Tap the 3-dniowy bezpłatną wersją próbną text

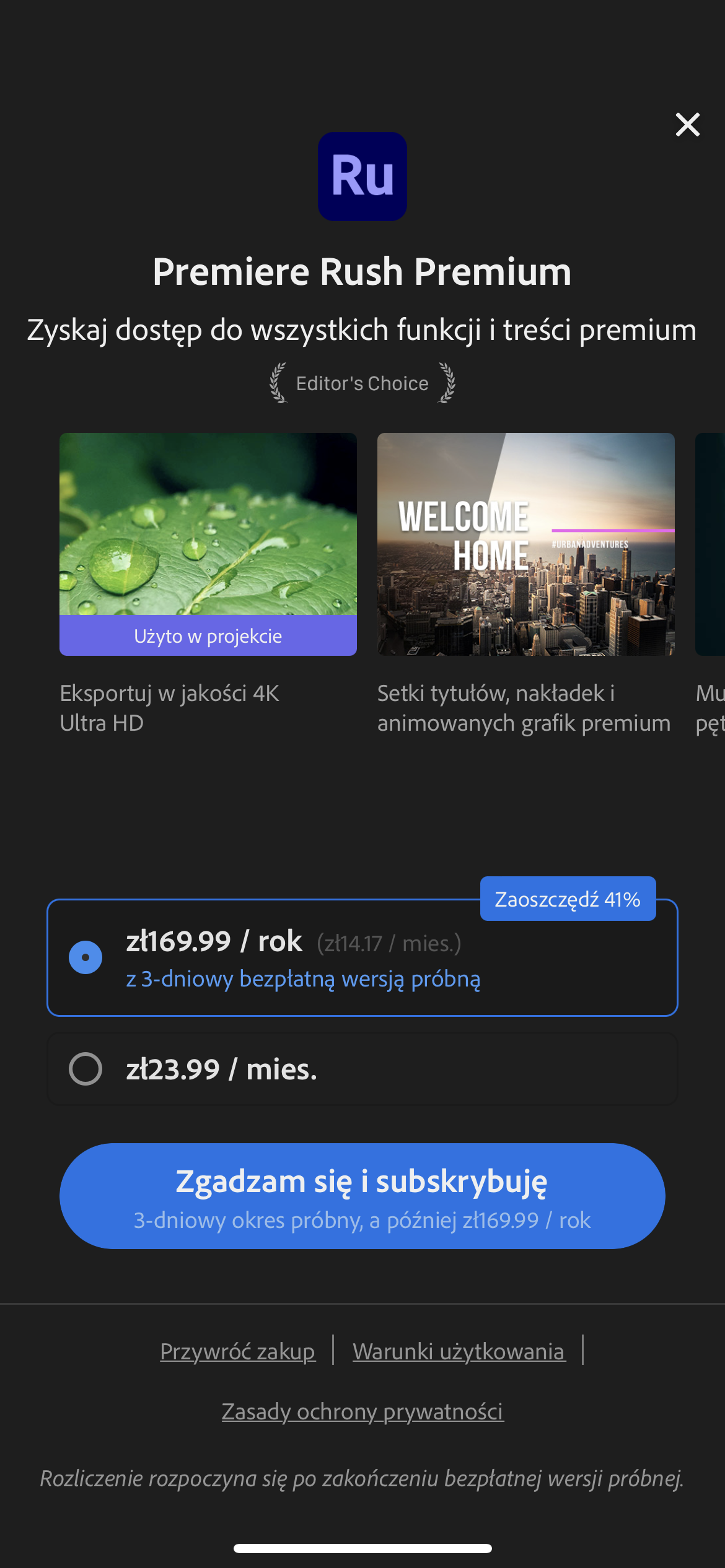click(304, 979)
